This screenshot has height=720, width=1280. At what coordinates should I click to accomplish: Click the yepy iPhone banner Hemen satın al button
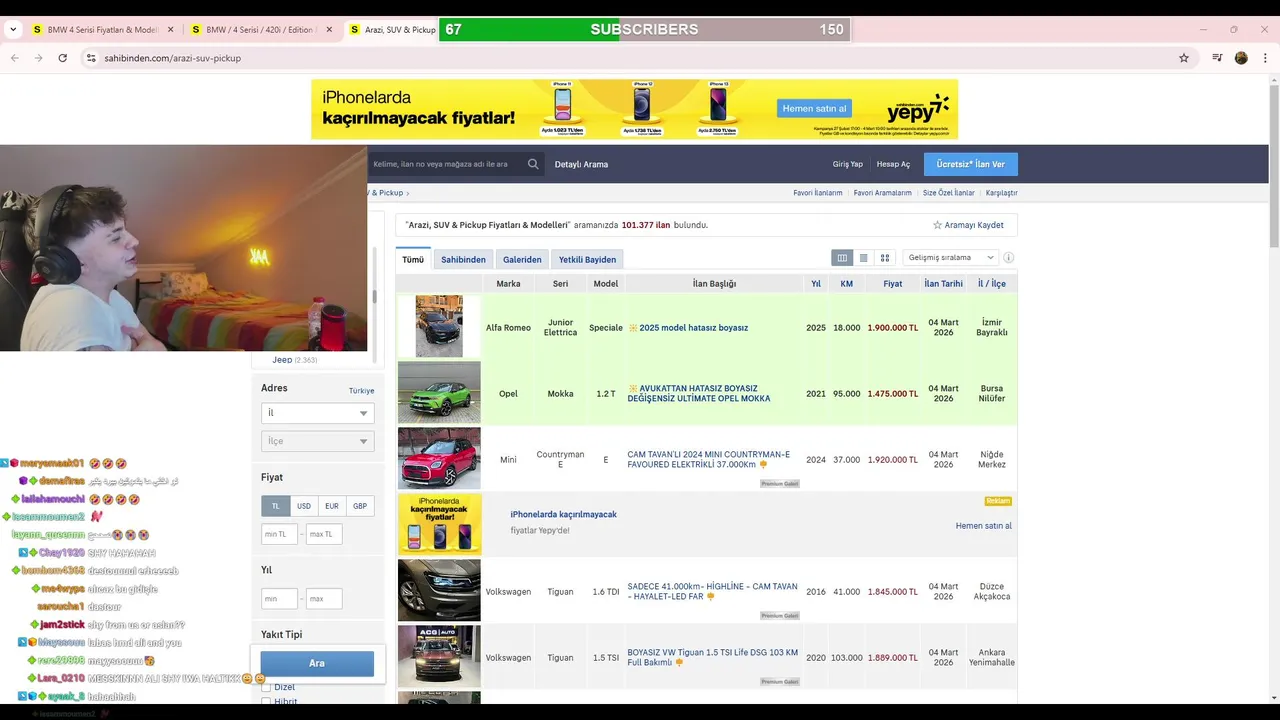pyautogui.click(x=814, y=108)
